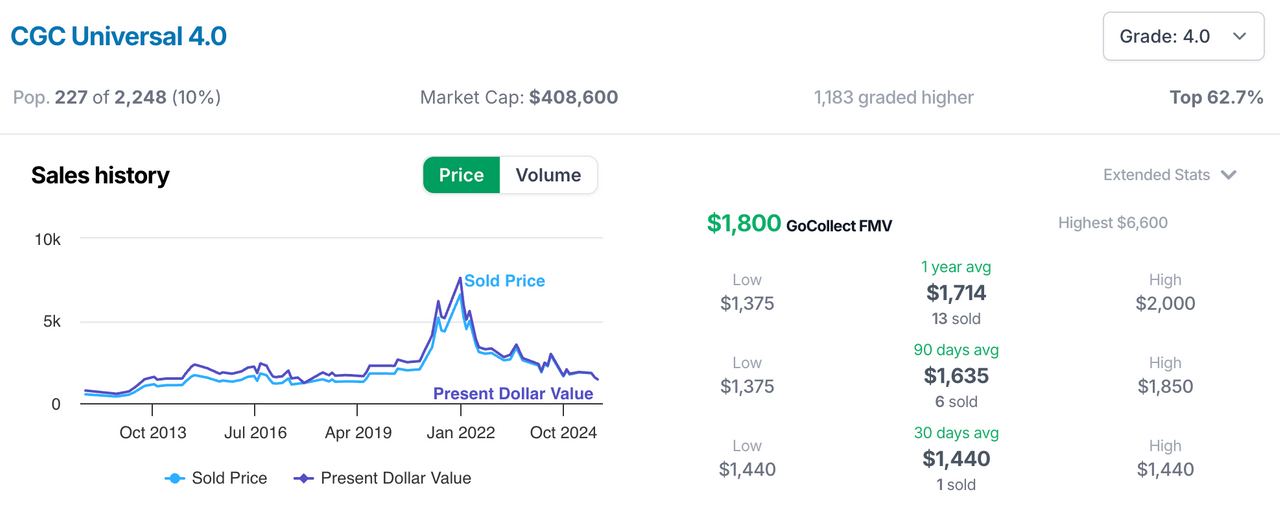Click the Extended Stats chevron arrow

[1229, 175]
